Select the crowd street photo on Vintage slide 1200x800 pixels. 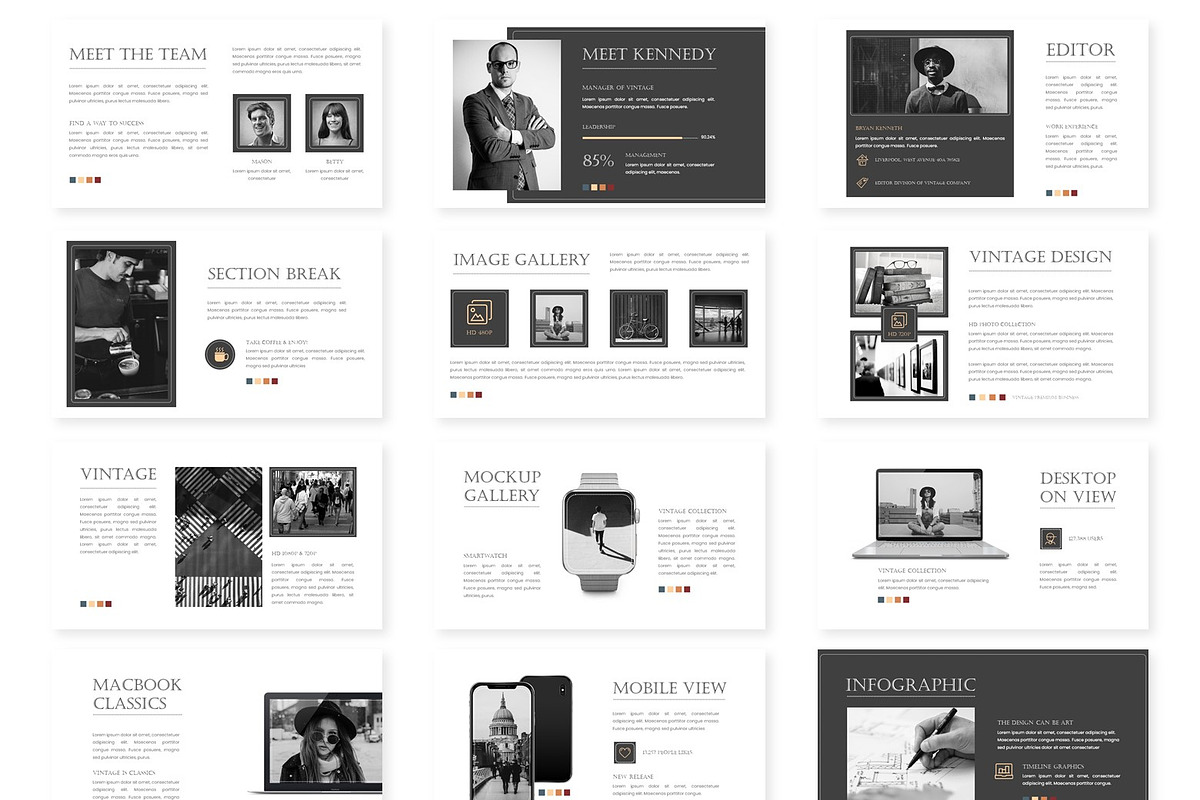point(313,502)
